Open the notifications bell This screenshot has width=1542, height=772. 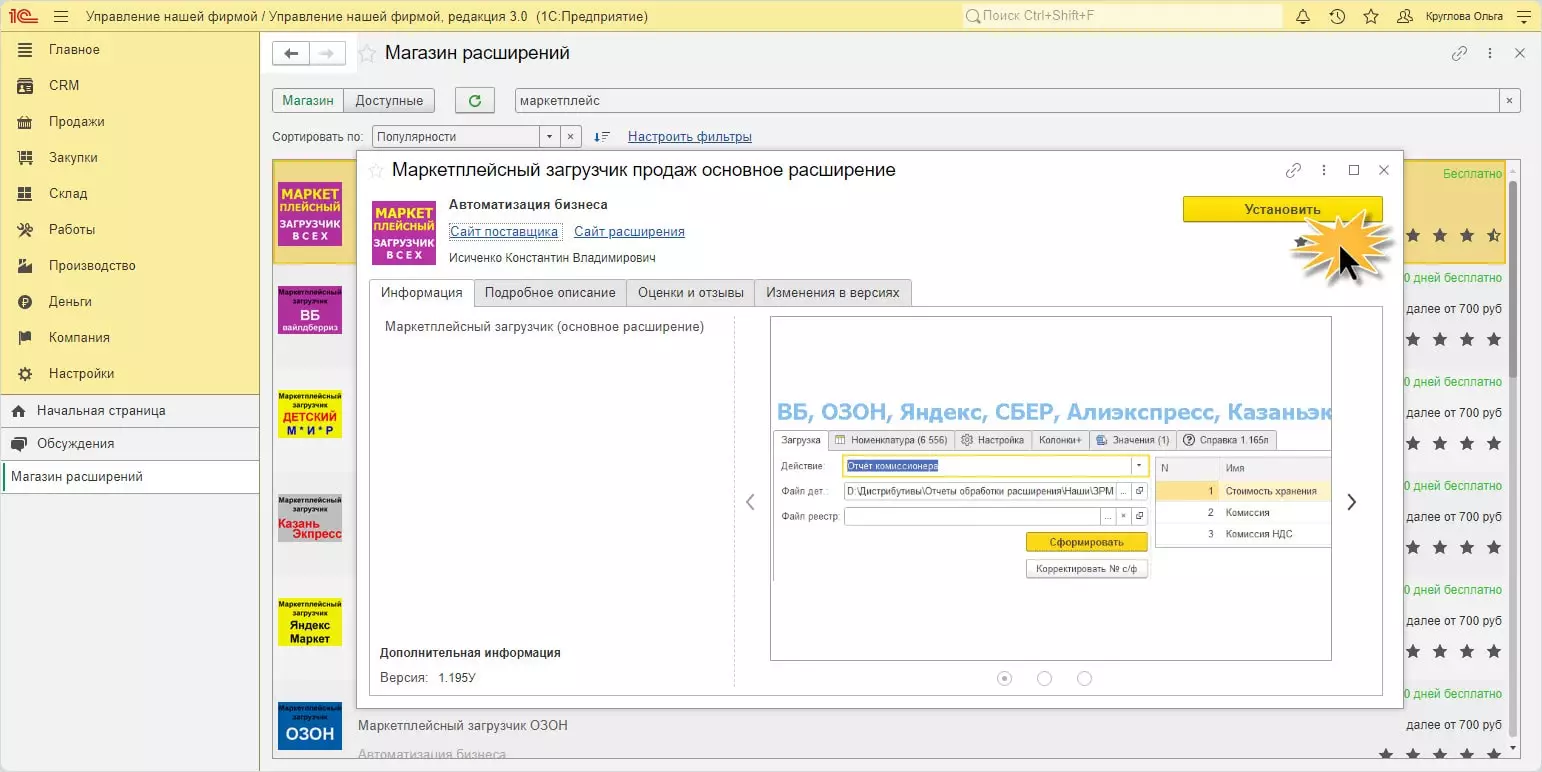[x=1303, y=16]
